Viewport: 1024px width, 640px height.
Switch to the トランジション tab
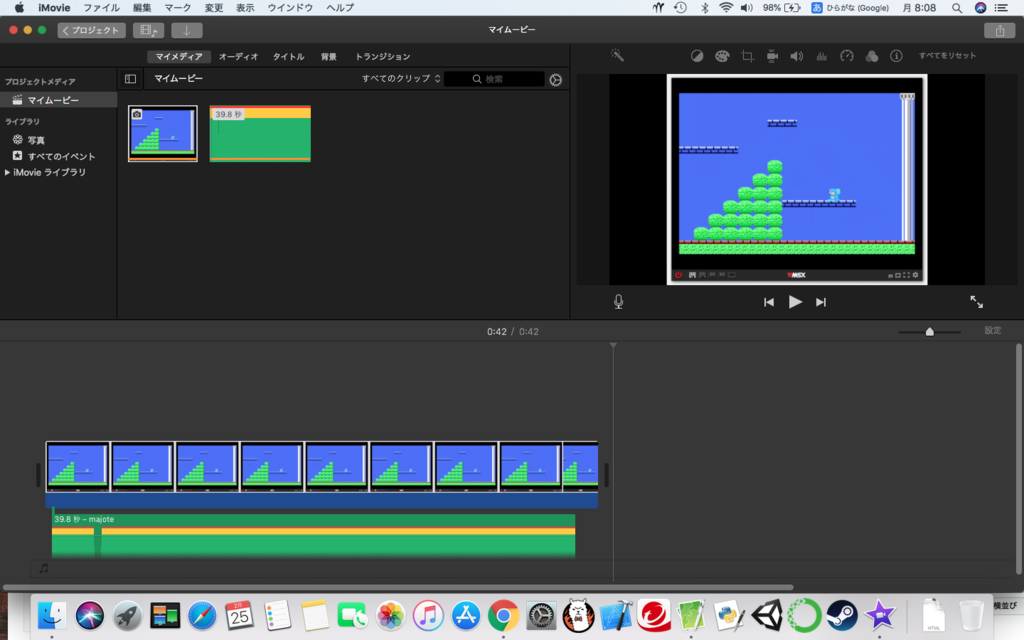coord(383,57)
